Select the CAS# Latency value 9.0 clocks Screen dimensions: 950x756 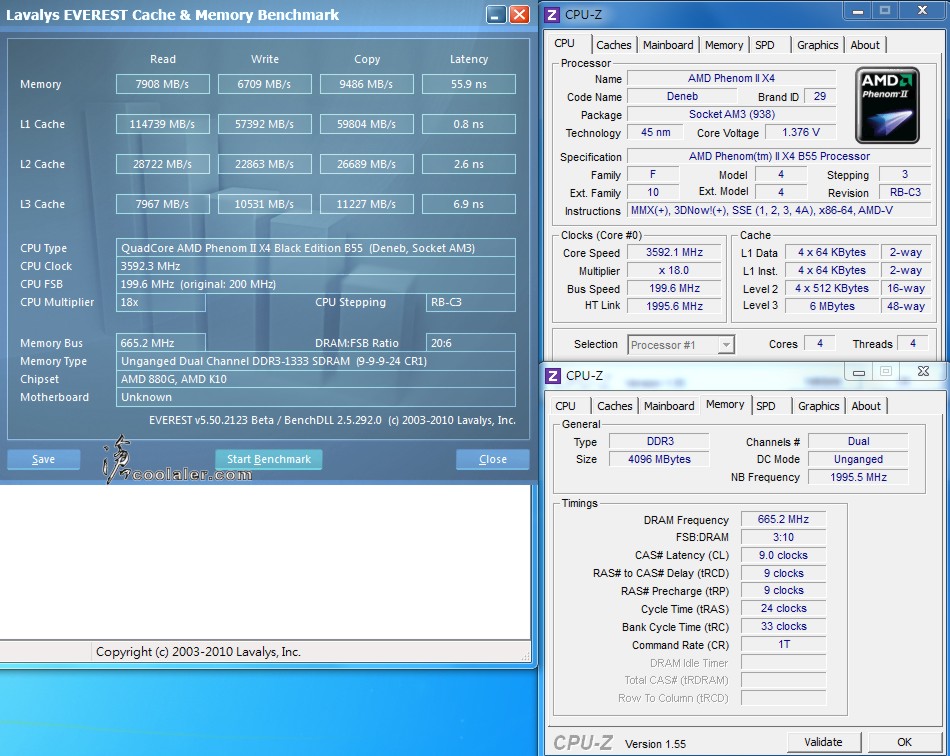[783, 555]
